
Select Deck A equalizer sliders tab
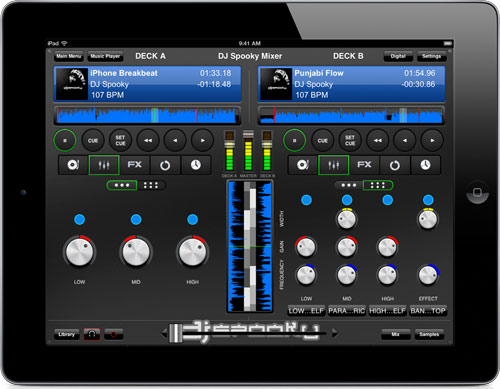tap(104, 165)
